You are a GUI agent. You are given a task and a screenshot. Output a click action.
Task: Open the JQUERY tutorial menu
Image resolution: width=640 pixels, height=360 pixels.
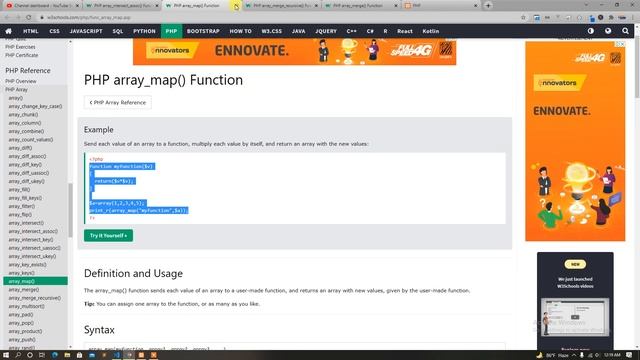tap(326, 31)
